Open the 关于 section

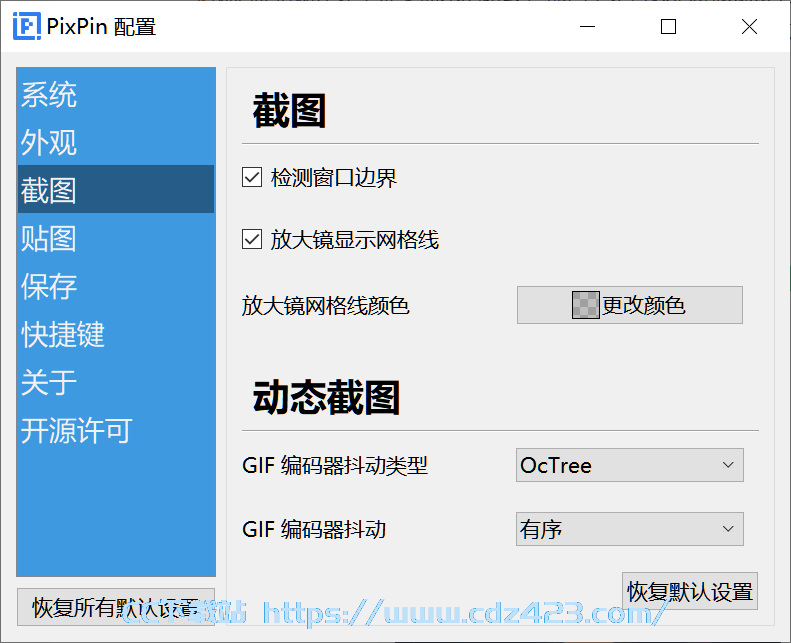coord(116,382)
